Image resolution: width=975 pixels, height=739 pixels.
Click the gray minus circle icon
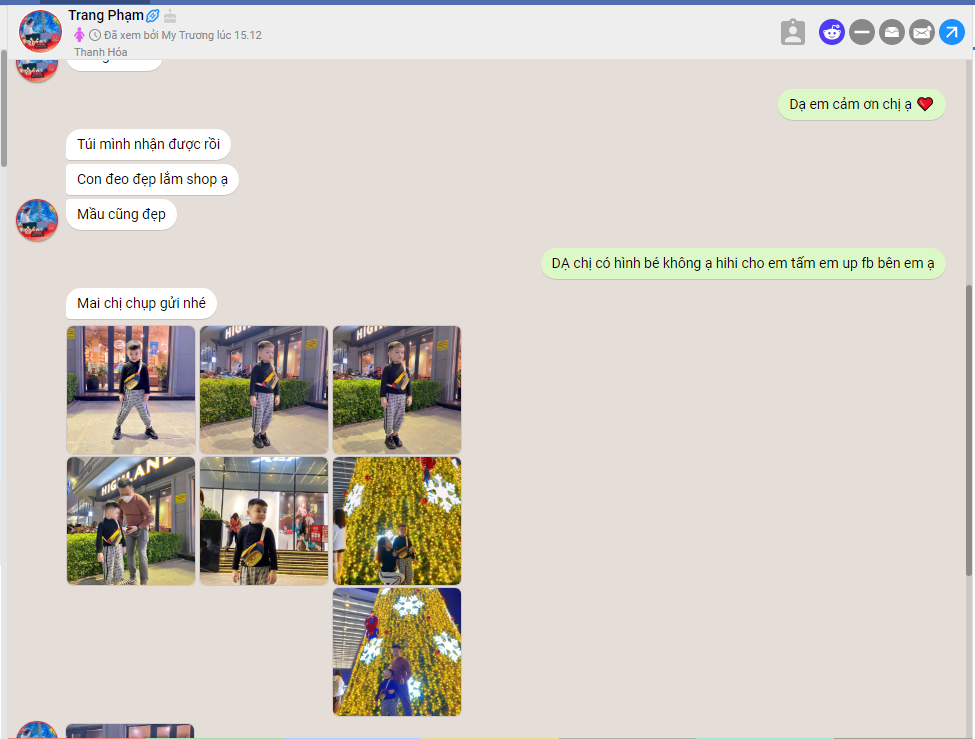coord(862,32)
